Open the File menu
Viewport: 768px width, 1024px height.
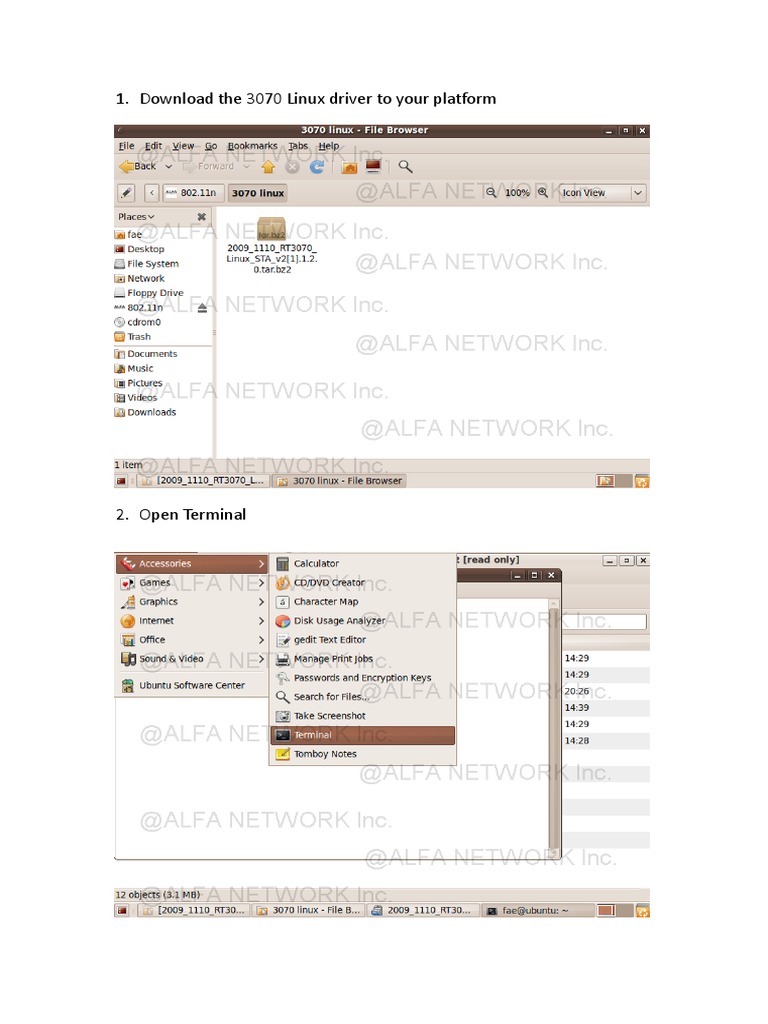point(126,146)
